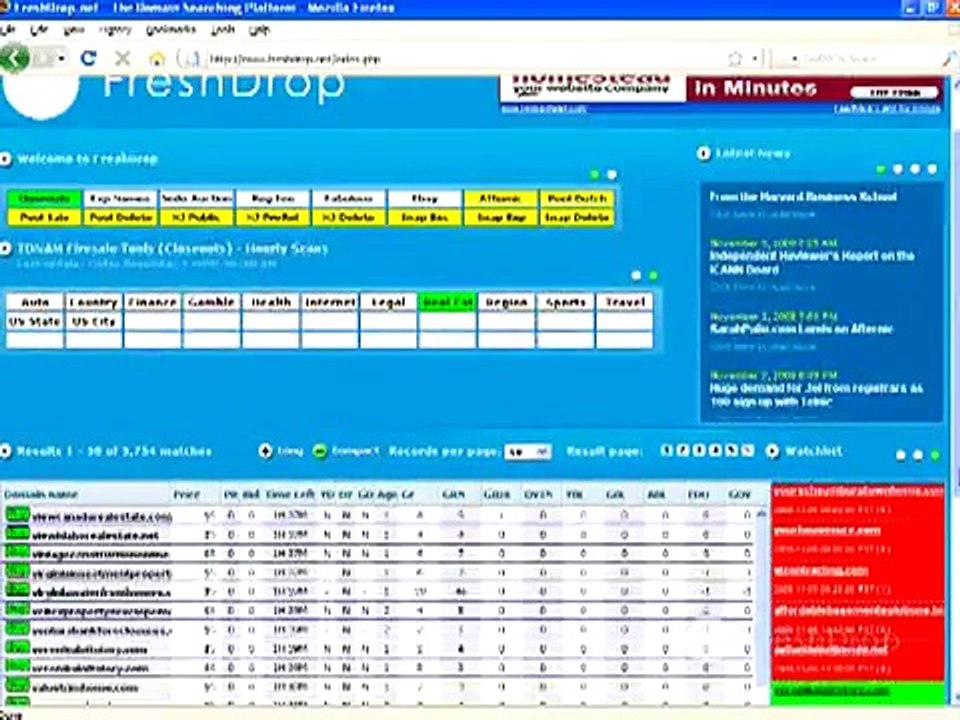Viewport: 960px width, 720px height.
Task: Switch to Long view icon
Action: point(265,451)
